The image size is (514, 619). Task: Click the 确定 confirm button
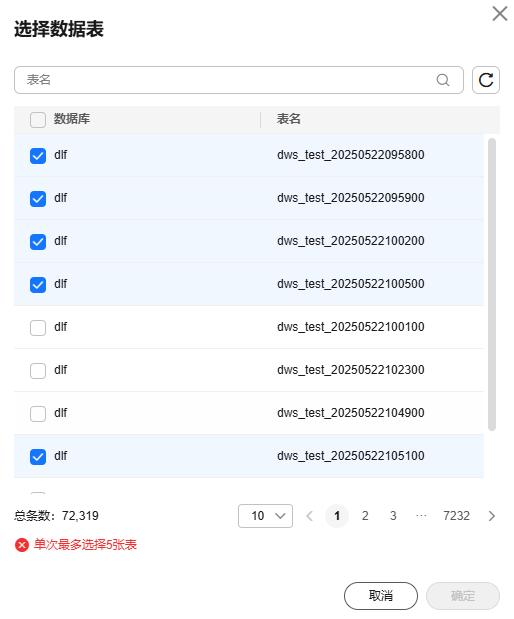463,596
